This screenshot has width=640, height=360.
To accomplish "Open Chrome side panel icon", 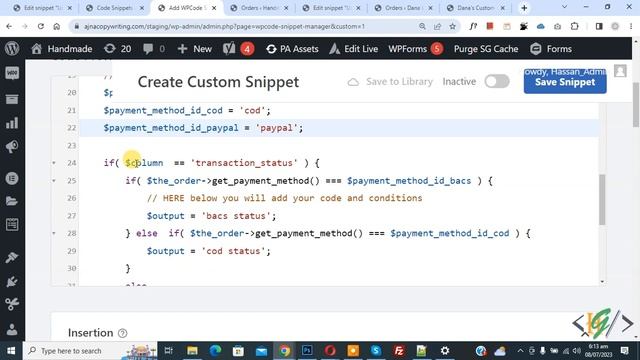I will 599,27.
